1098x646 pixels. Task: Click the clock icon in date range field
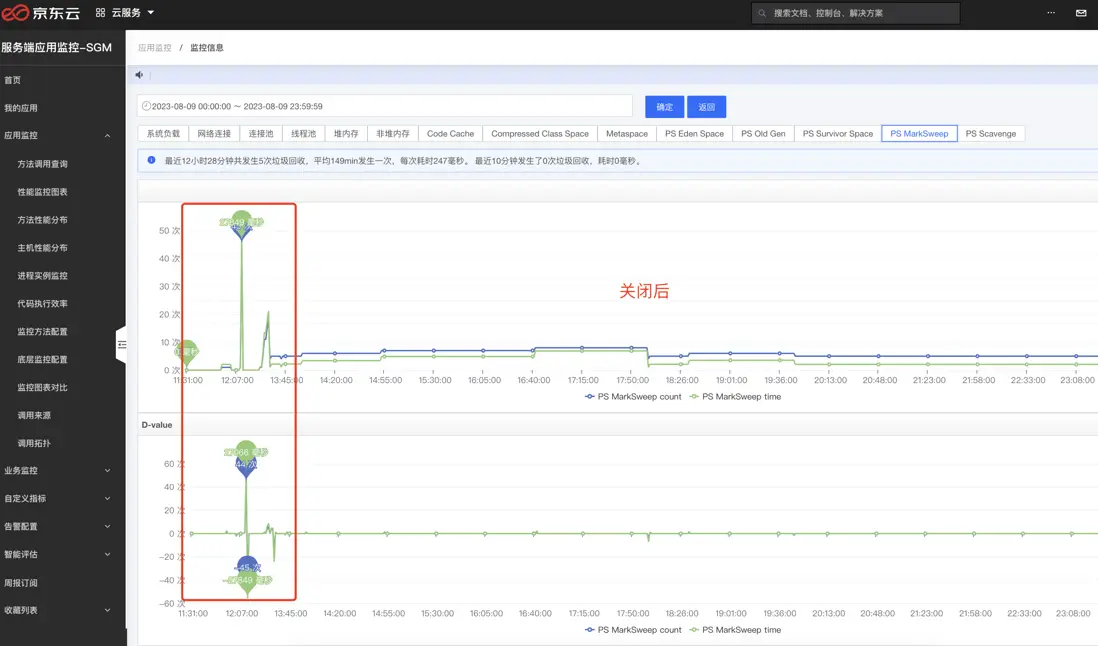pyautogui.click(x=146, y=106)
